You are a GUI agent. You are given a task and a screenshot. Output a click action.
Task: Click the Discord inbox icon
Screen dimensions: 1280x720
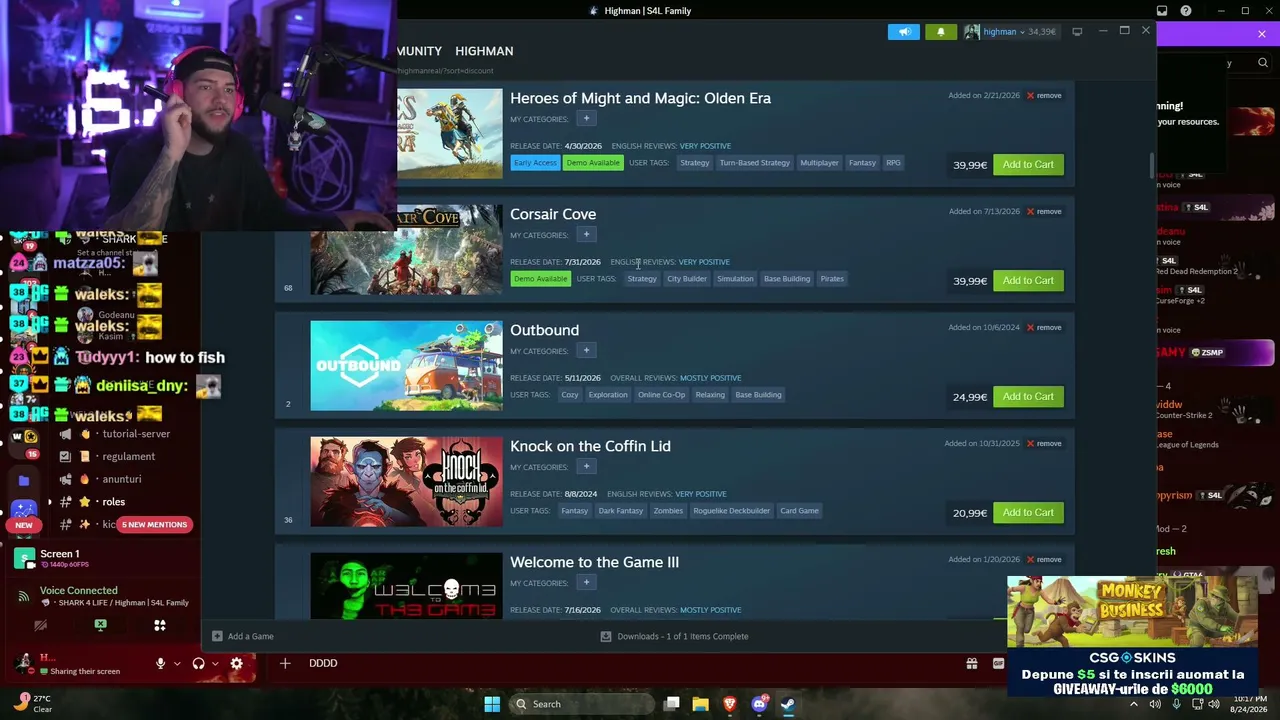tap(1161, 11)
